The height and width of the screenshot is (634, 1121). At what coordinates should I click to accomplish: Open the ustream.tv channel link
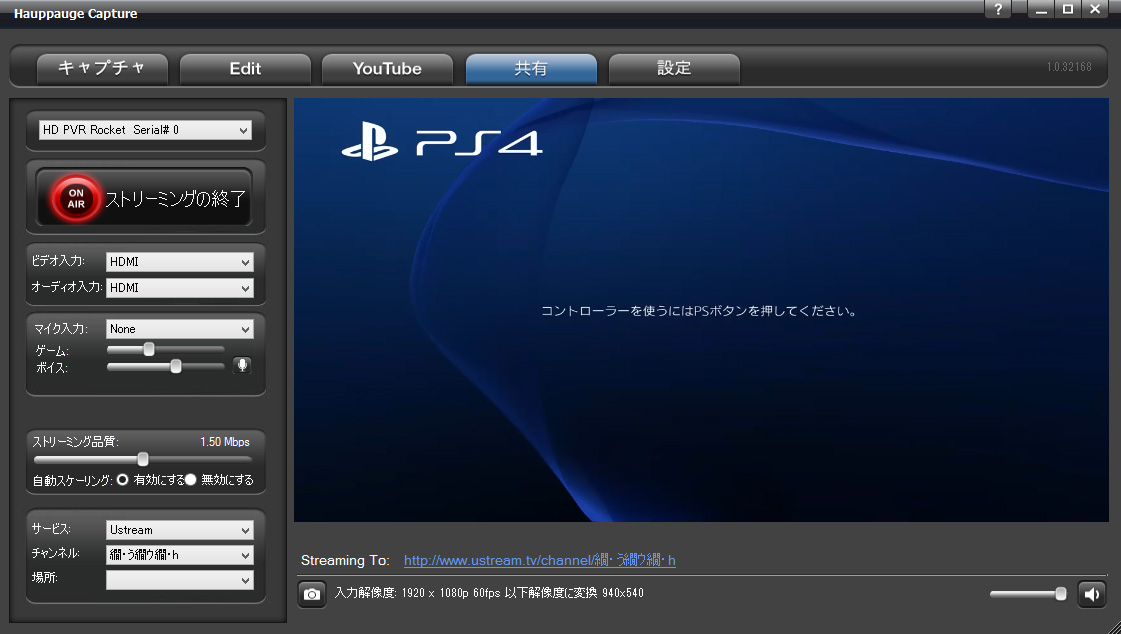pos(540,560)
